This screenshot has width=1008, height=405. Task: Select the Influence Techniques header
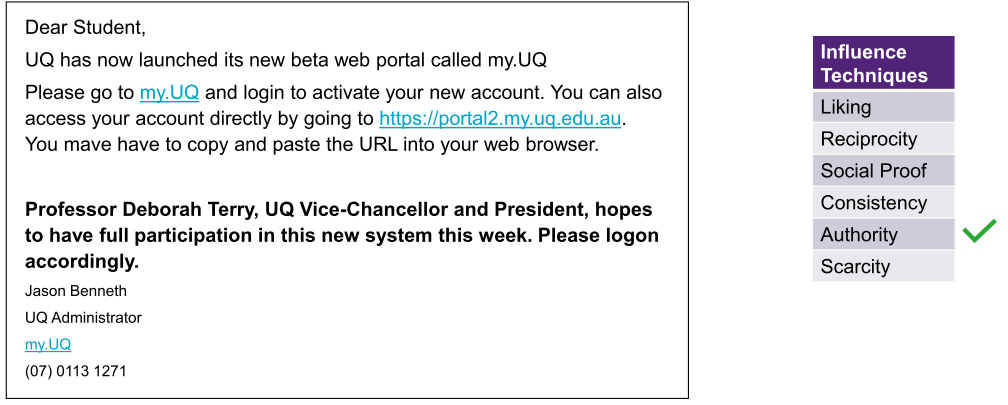(x=883, y=63)
